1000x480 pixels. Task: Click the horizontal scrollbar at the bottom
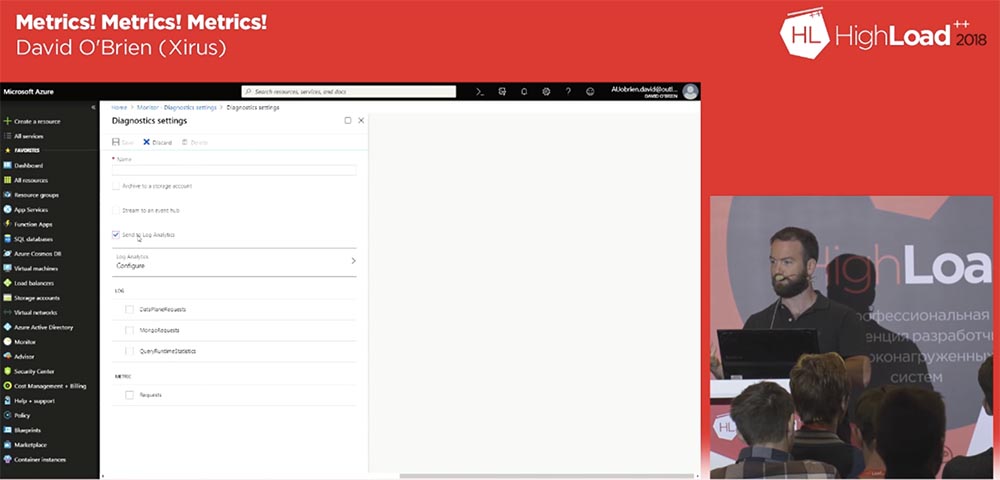click(x=547, y=476)
